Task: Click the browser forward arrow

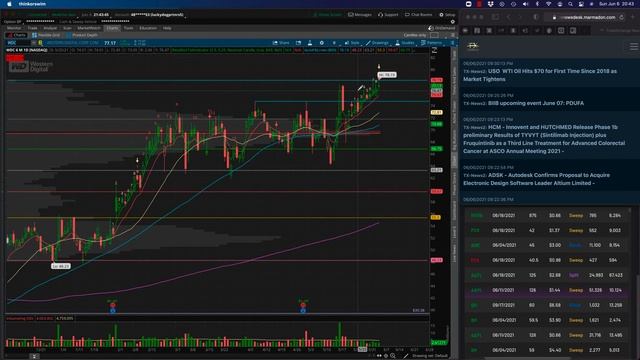Action: click(x=520, y=17)
